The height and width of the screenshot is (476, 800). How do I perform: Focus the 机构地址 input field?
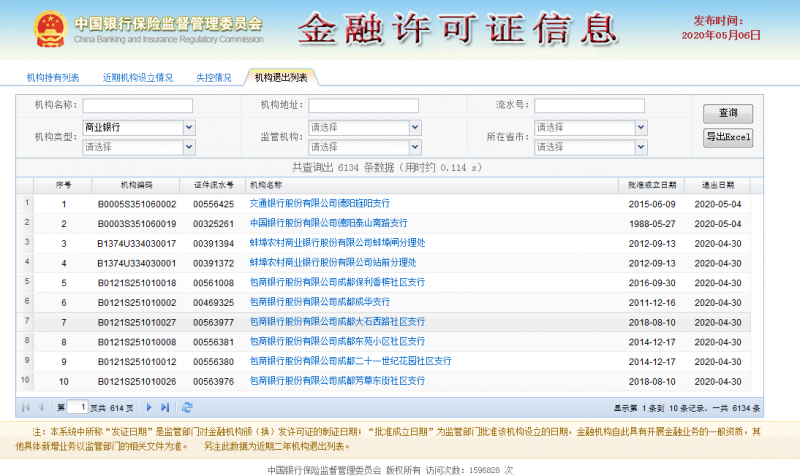(363, 106)
